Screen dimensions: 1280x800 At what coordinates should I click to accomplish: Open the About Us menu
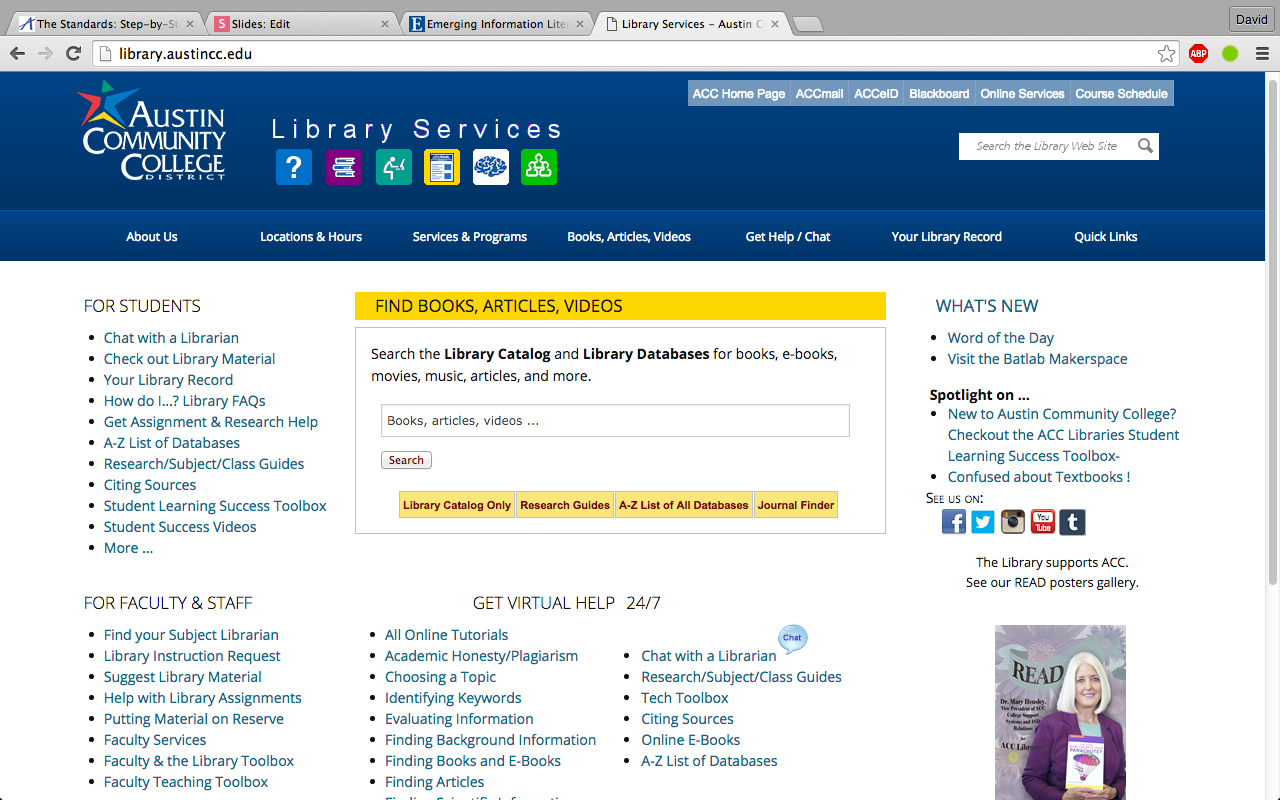[152, 237]
